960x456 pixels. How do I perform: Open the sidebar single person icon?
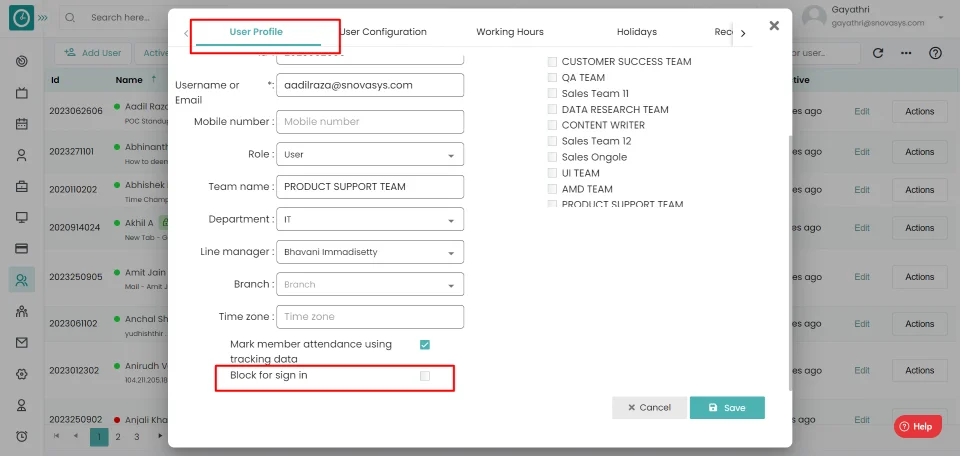coord(22,155)
